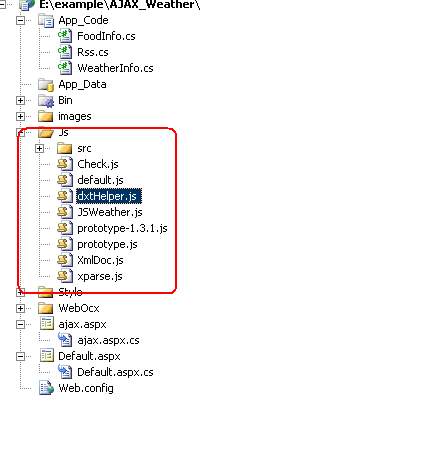Viewport: 430px width, 456px height.
Task: Select the Bin folder label
Action: 65,100
